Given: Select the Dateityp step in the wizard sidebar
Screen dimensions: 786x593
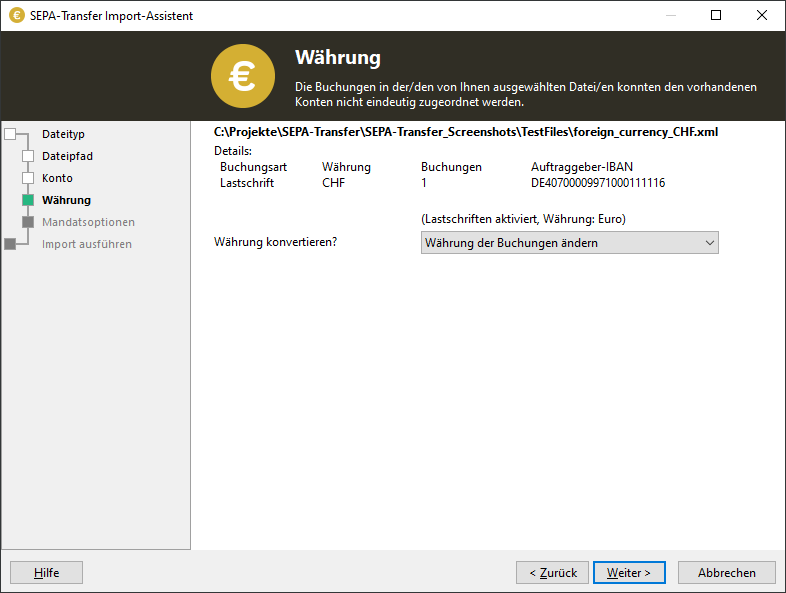Looking at the screenshot, I should click(63, 134).
